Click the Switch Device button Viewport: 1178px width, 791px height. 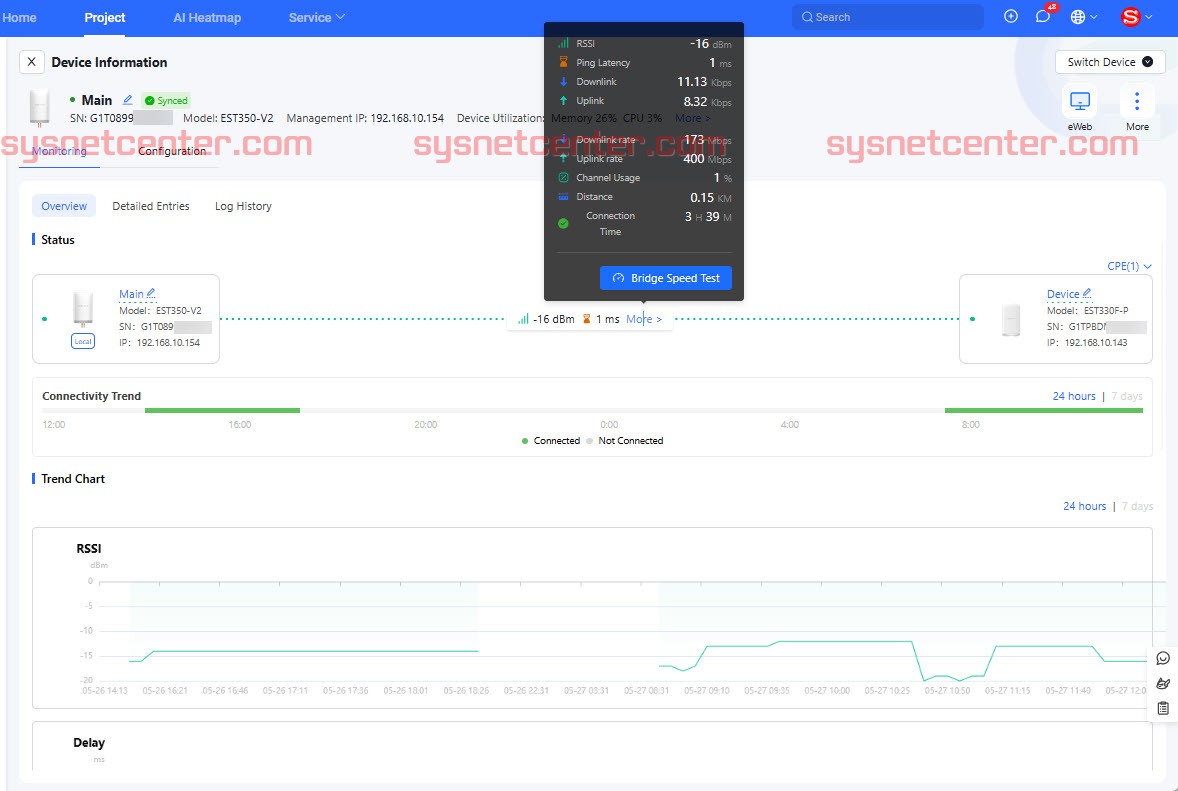pos(1110,62)
